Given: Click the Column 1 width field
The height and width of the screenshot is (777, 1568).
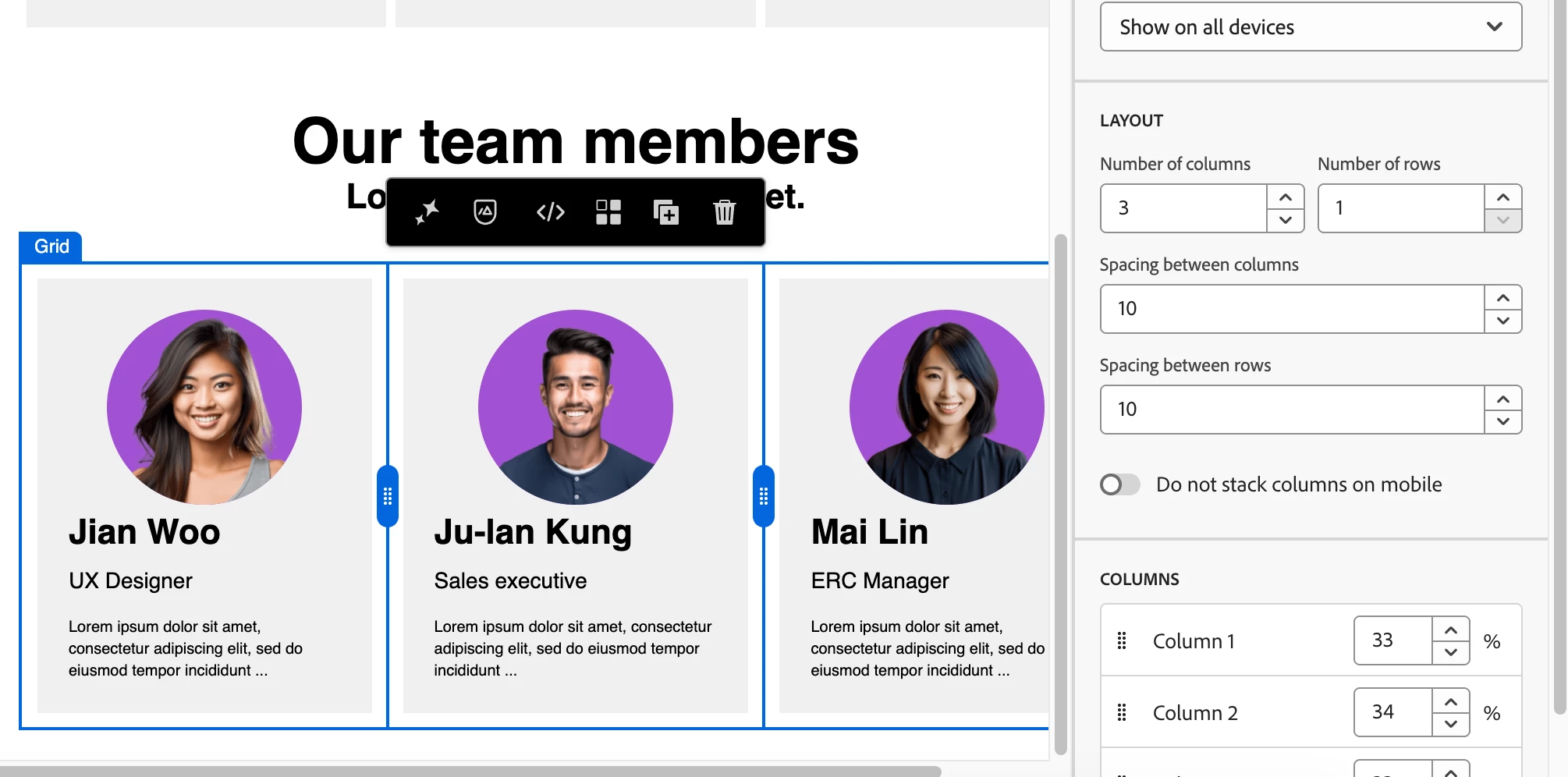Looking at the screenshot, I should point(1393,640).
